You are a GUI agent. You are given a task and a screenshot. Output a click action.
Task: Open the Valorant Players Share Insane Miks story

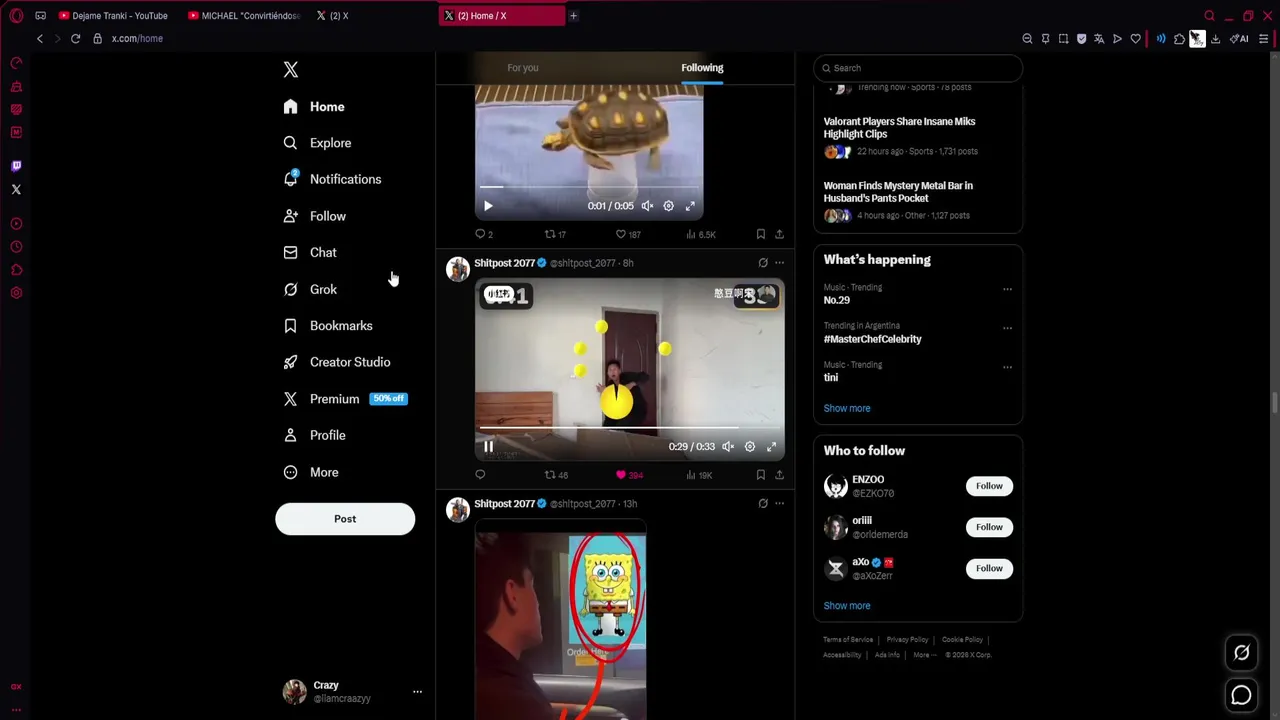pos(900,127)
